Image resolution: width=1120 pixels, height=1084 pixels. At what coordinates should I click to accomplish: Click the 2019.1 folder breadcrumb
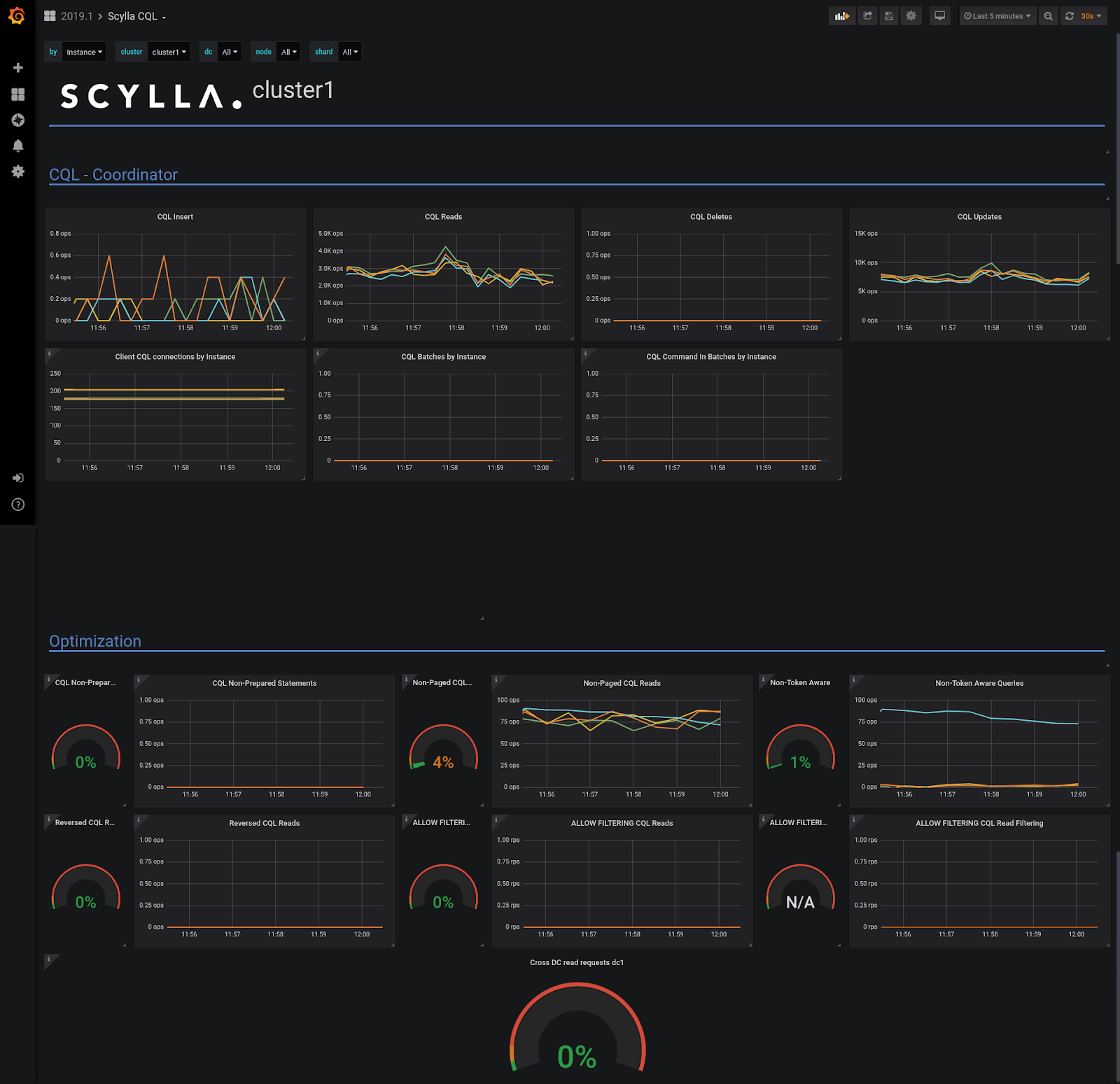[76, 16]
